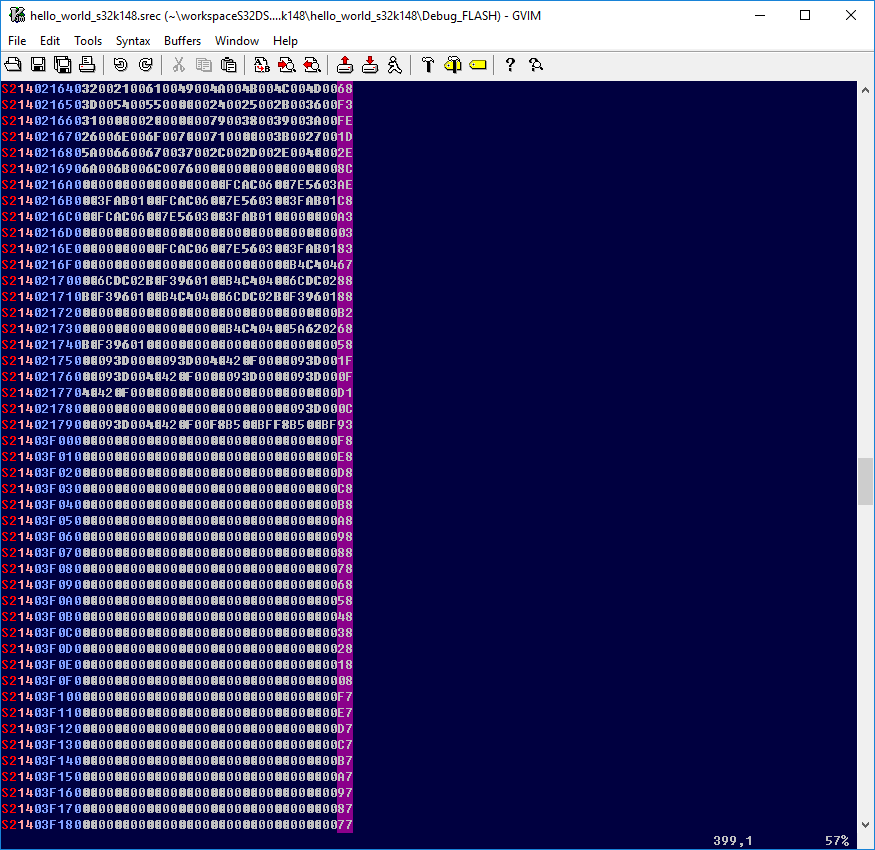Click the GVIM title bar app icon
Screen dimensions: 875x850
17,15
